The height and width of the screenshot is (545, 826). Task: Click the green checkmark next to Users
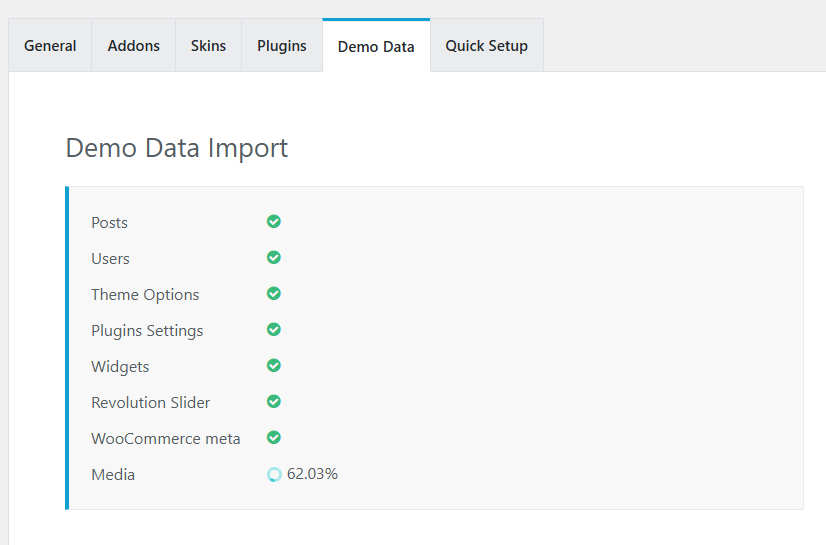point(274,257)
